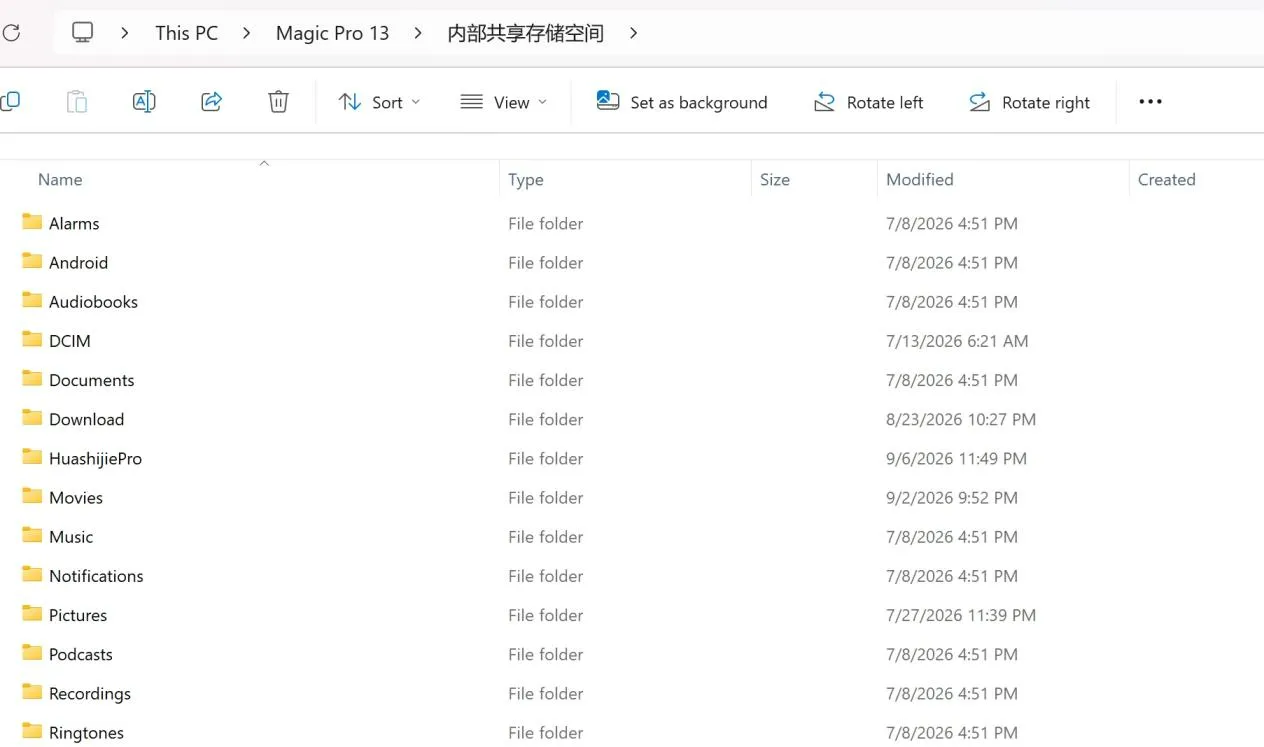Click the Rotate right button
This screenshot has height=747, width=1264.
1029,102
